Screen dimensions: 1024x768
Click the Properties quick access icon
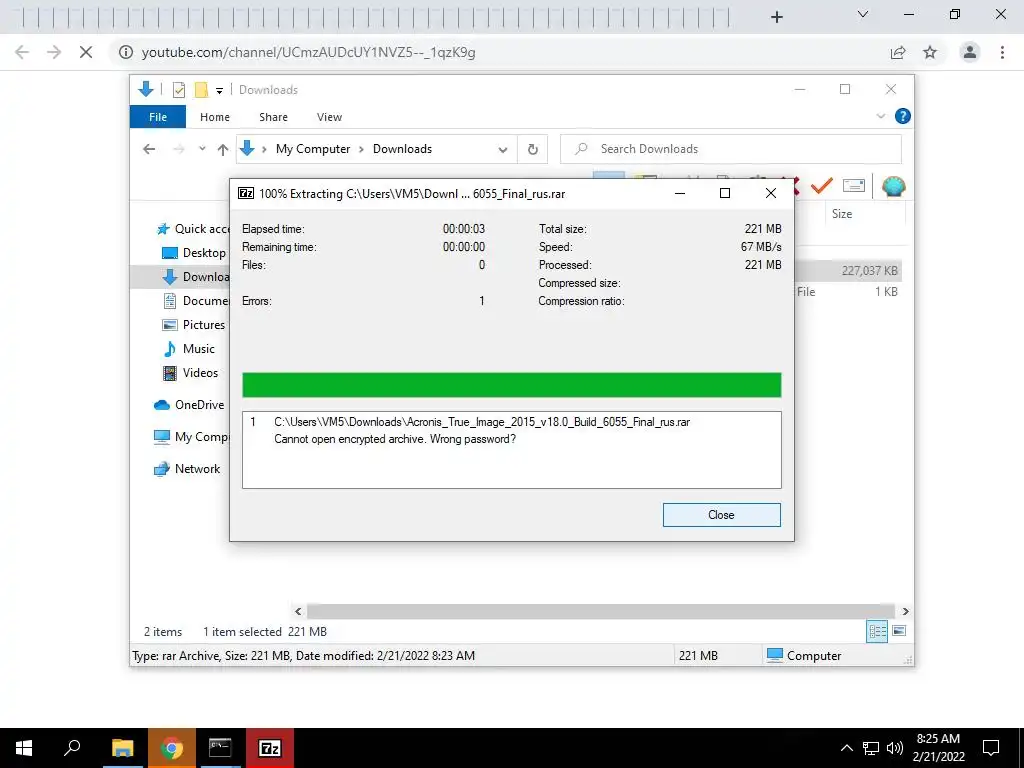point(178,89)
